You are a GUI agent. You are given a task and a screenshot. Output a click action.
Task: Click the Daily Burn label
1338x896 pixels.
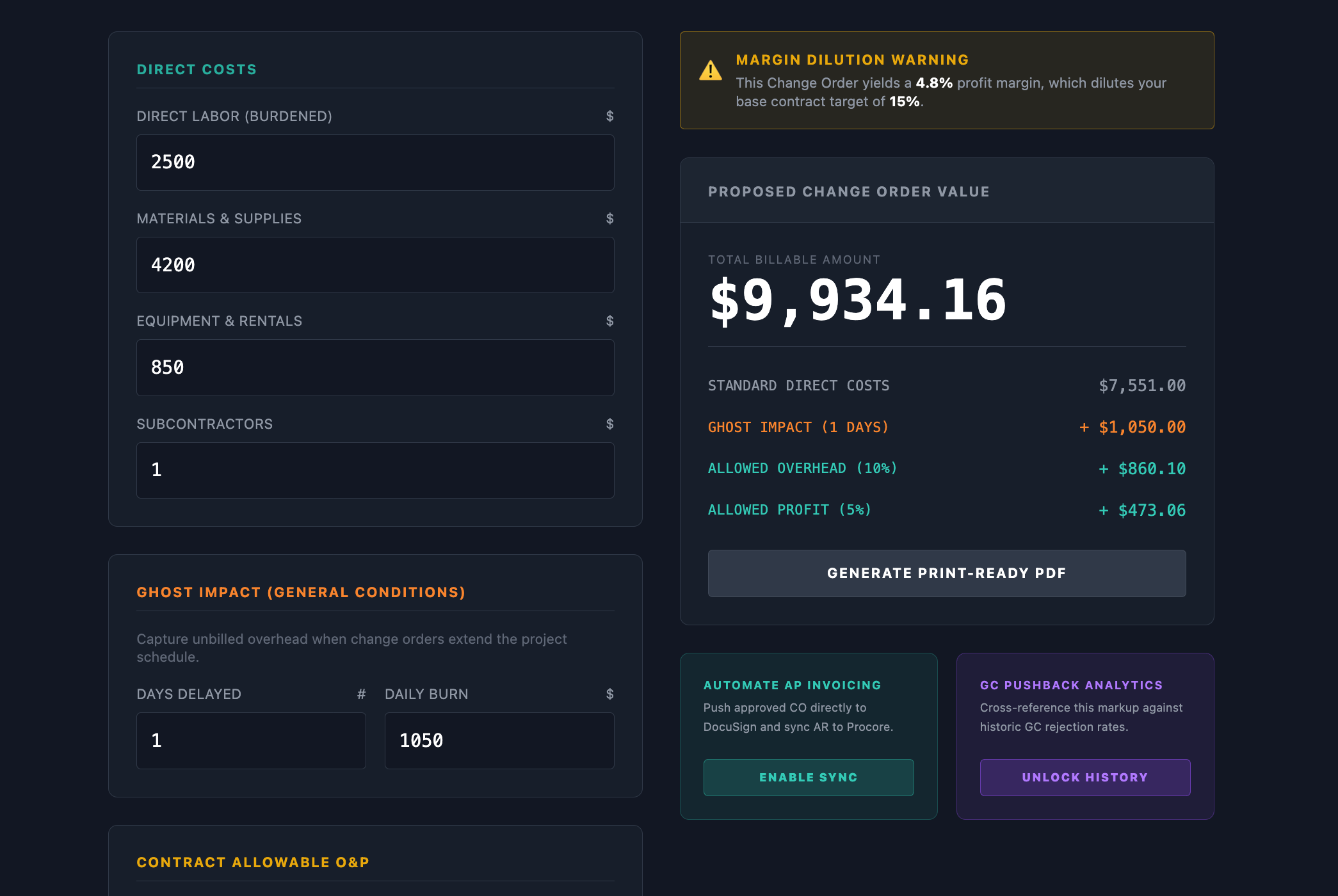426,694
